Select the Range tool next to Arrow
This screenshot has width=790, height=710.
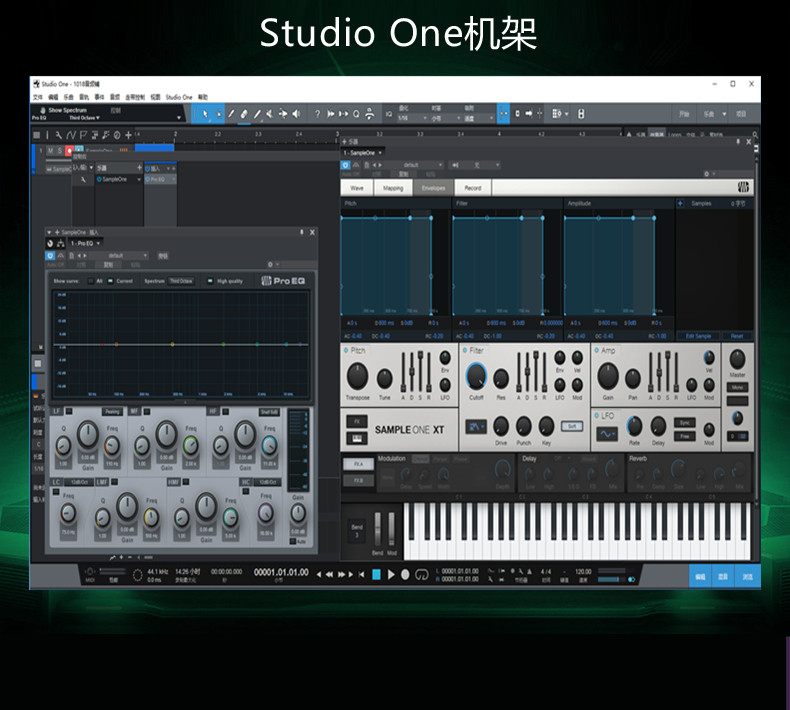point(218,114)
